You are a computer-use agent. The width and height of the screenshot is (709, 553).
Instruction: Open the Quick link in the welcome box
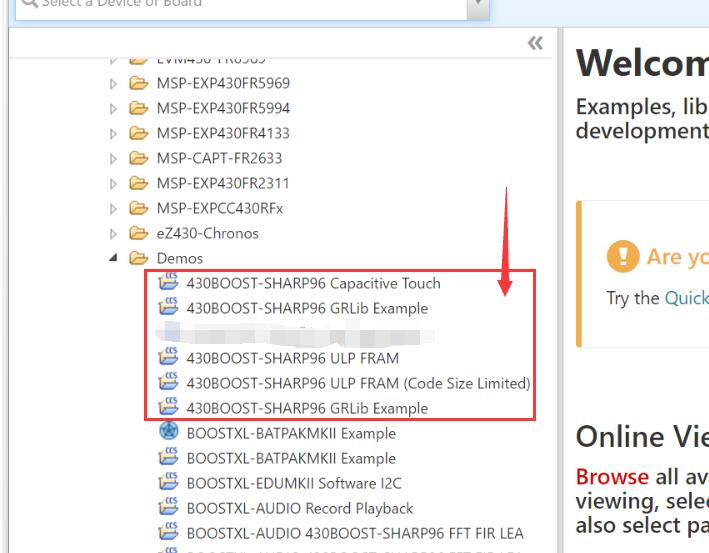[686, 298]
